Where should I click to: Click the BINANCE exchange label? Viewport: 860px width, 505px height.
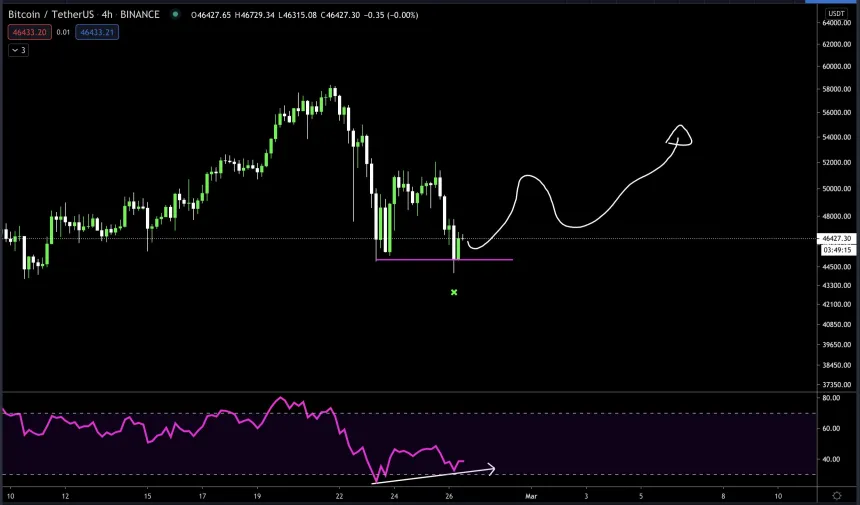point(140,14)
